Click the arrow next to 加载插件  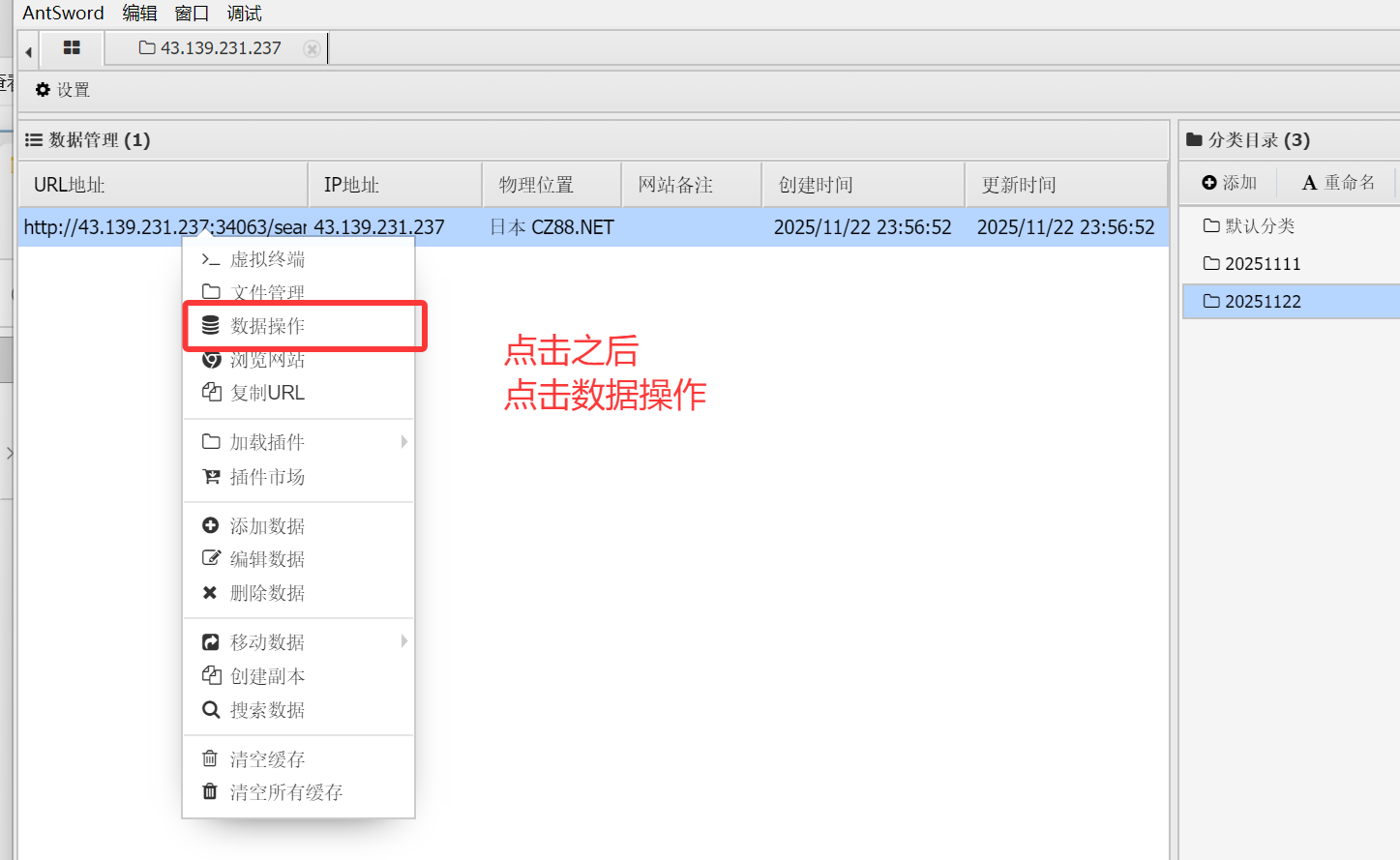[x=404, y=441]
